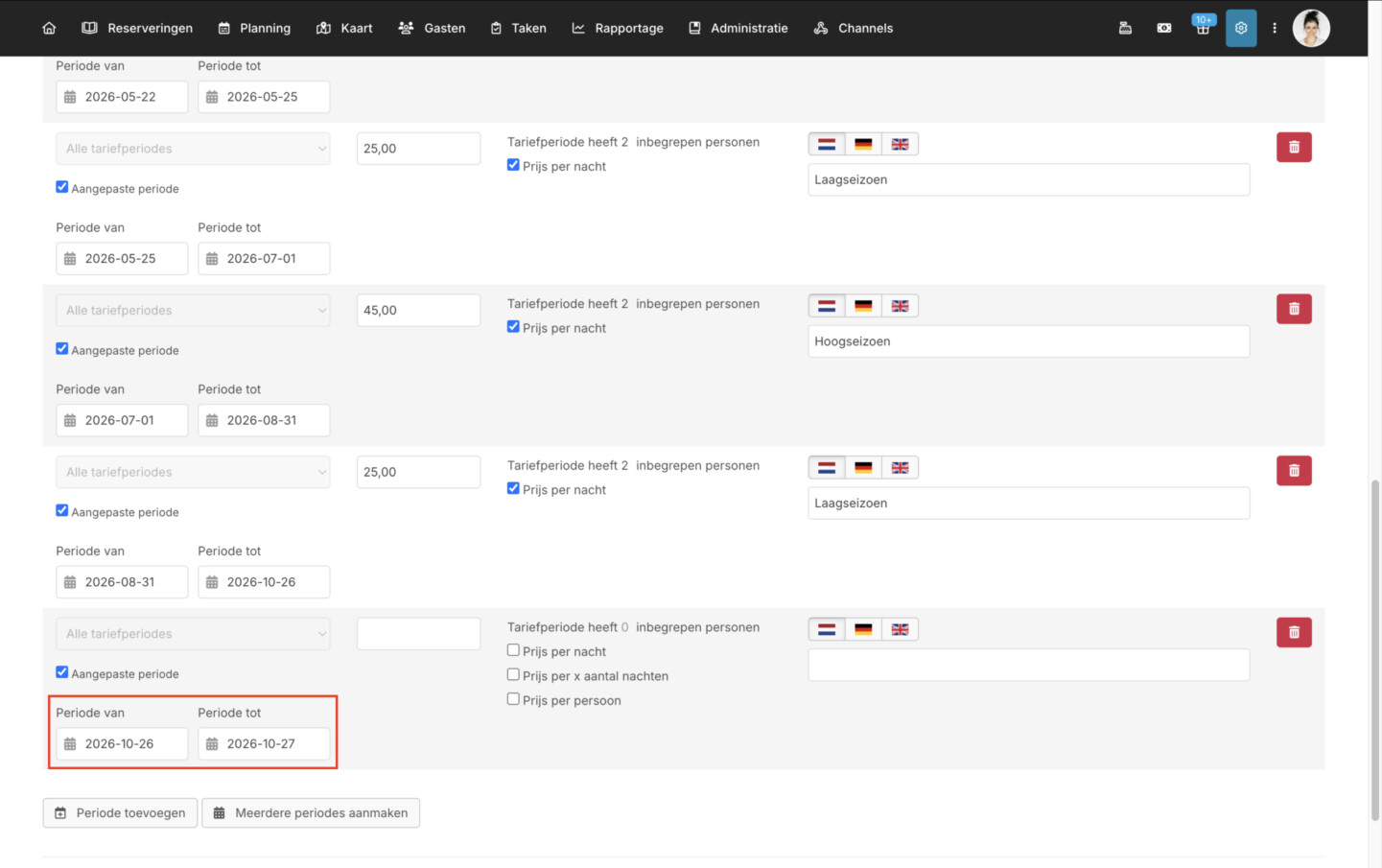The width and height of the screenshot is (1382, 868).
Task: Delete the Hoogseizoen tariff period
Action: point(1294,309)
